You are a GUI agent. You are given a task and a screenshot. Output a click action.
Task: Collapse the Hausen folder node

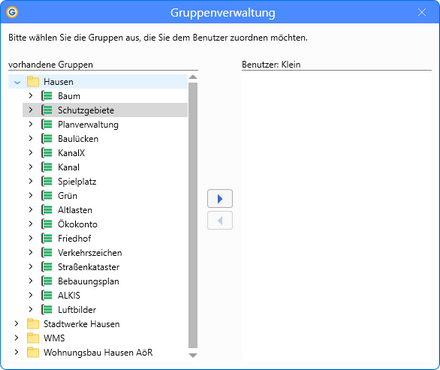[17, 82]
